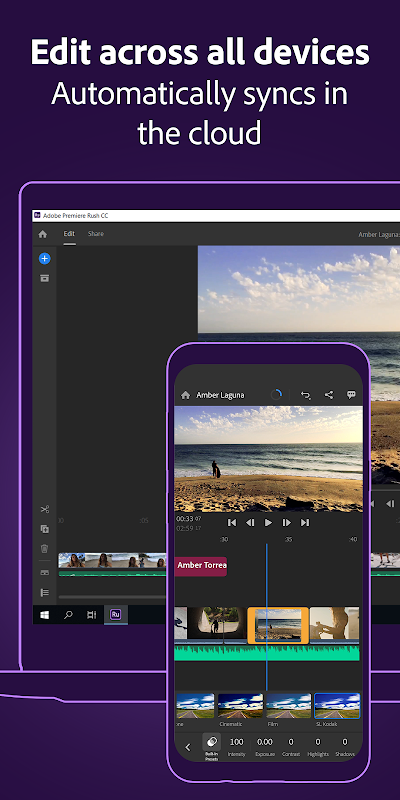Click the trash delete icon
This screenshot has height=800, width=400.
[x=44, y=549]
